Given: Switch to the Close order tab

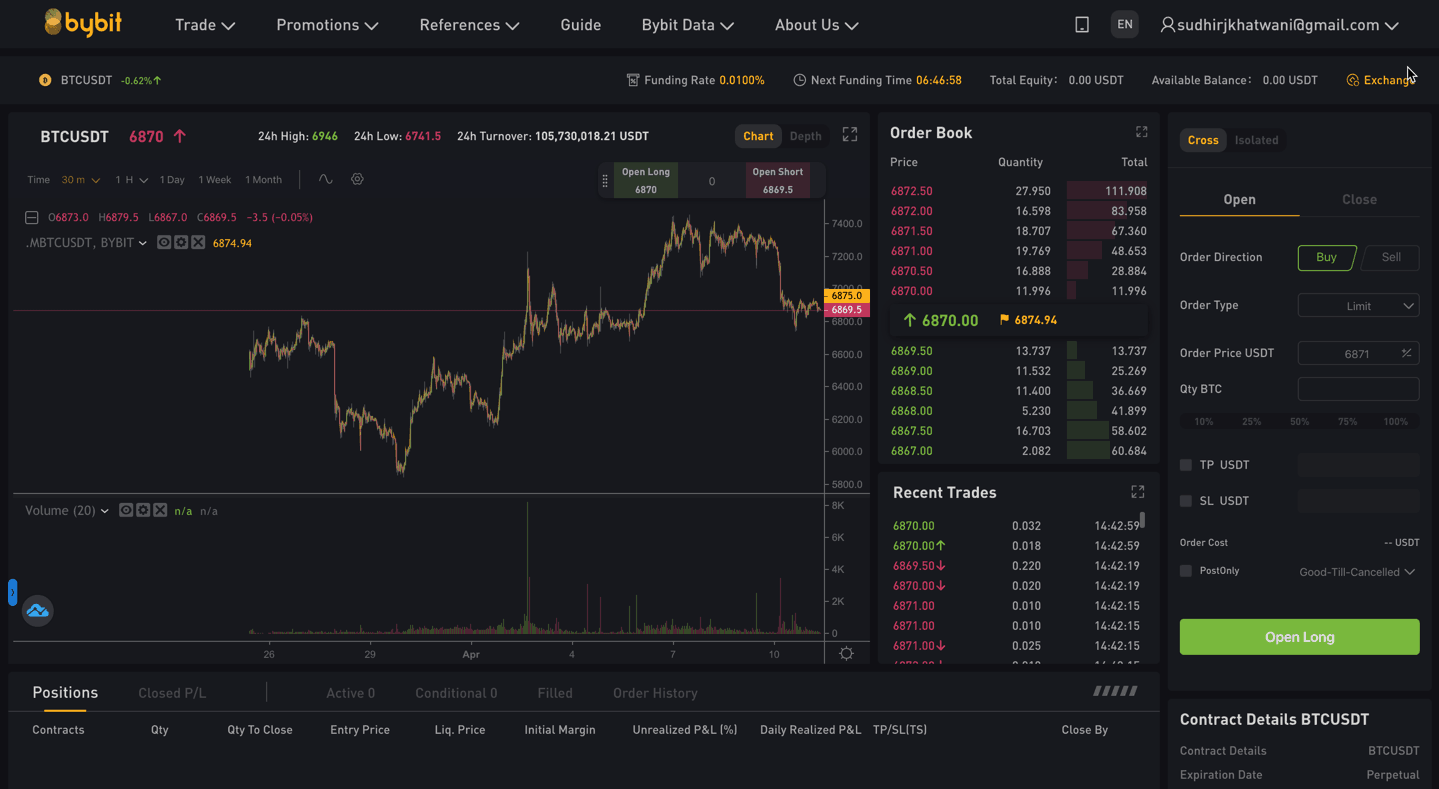Looking at the screenshot, I should 1359,199.
